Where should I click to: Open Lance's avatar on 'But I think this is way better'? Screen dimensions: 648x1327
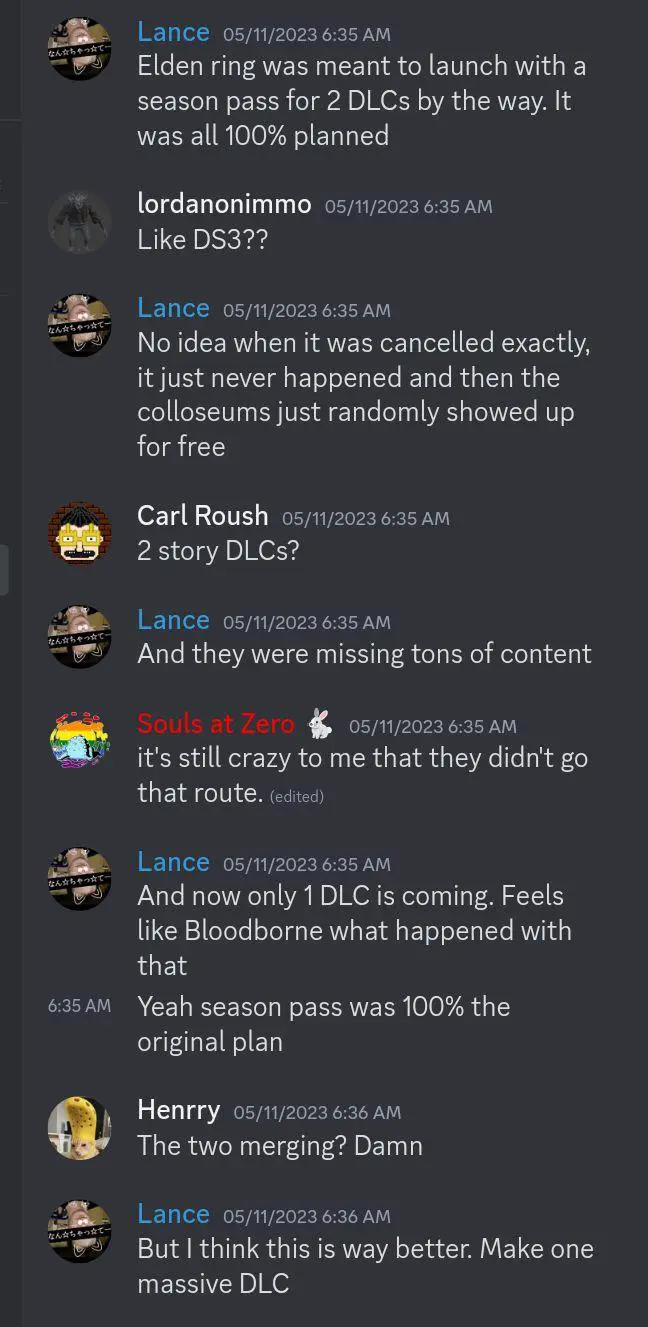click(79, 1231)
